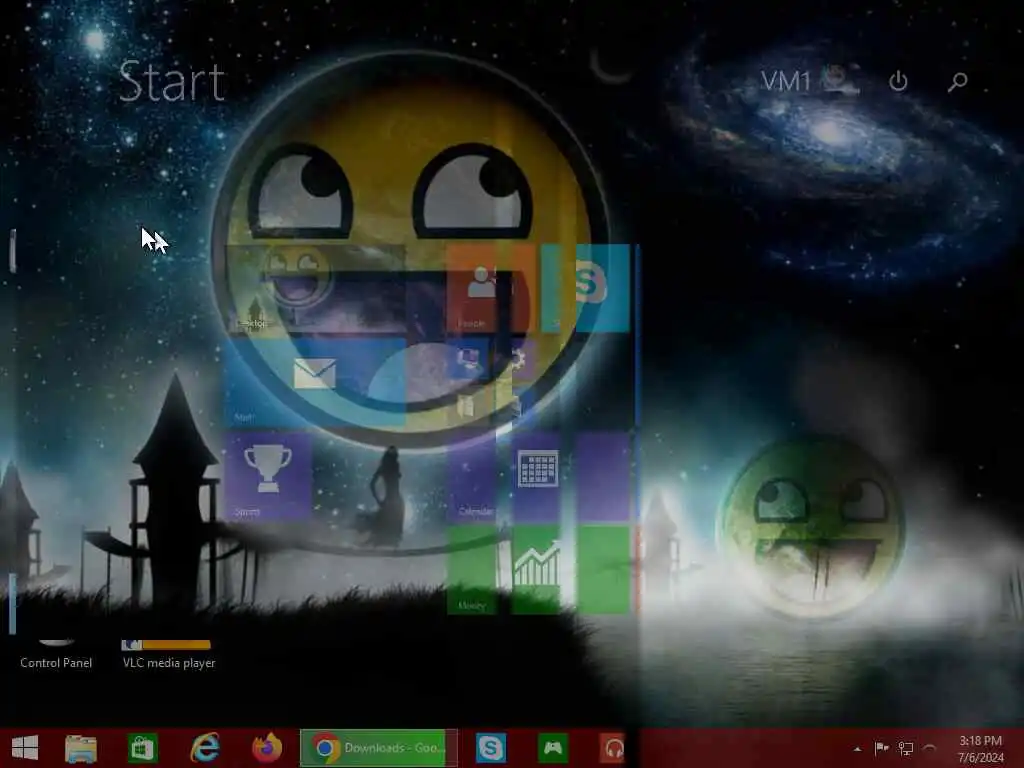Image resolution: width=1024 pixels, height=768 pixels.
Task: Launch VLC media player shortcut
Action: pos(168,655)
